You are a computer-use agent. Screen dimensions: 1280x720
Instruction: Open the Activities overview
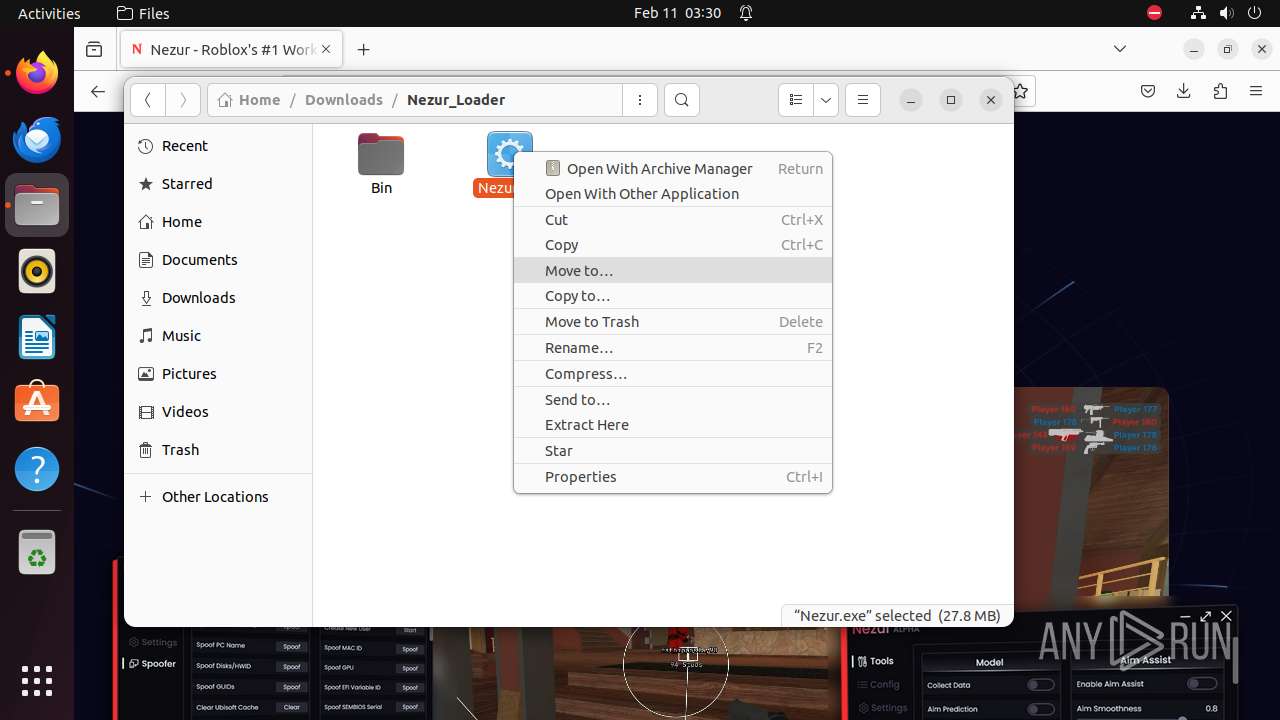[49, 13]
